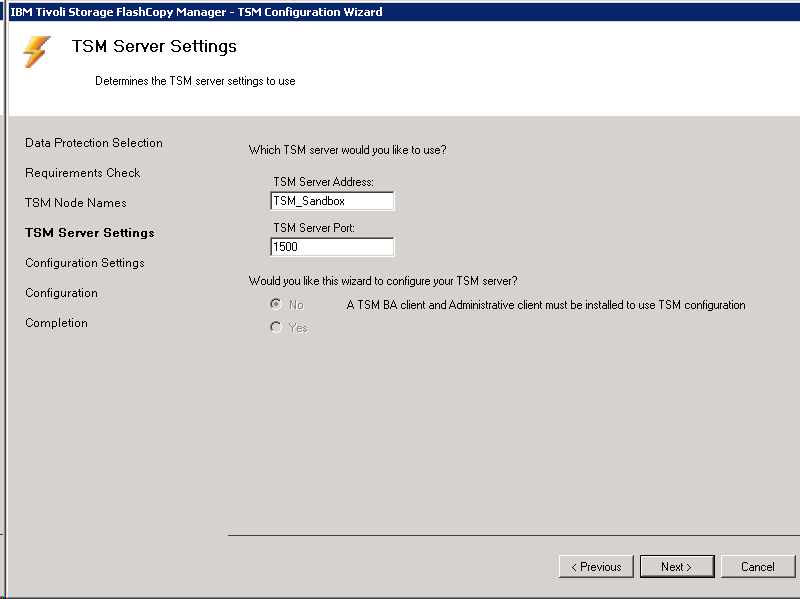This screenshot has height=599, width=800.
Task: Click the lightning bolt wizard icon
Action: point(36,51)
